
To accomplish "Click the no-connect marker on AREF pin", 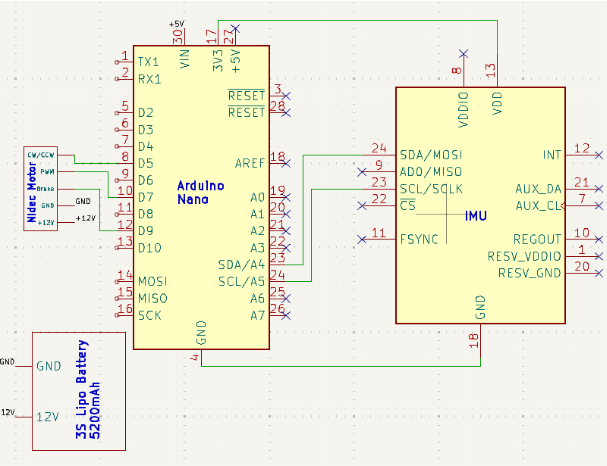I will click(286, 164).
